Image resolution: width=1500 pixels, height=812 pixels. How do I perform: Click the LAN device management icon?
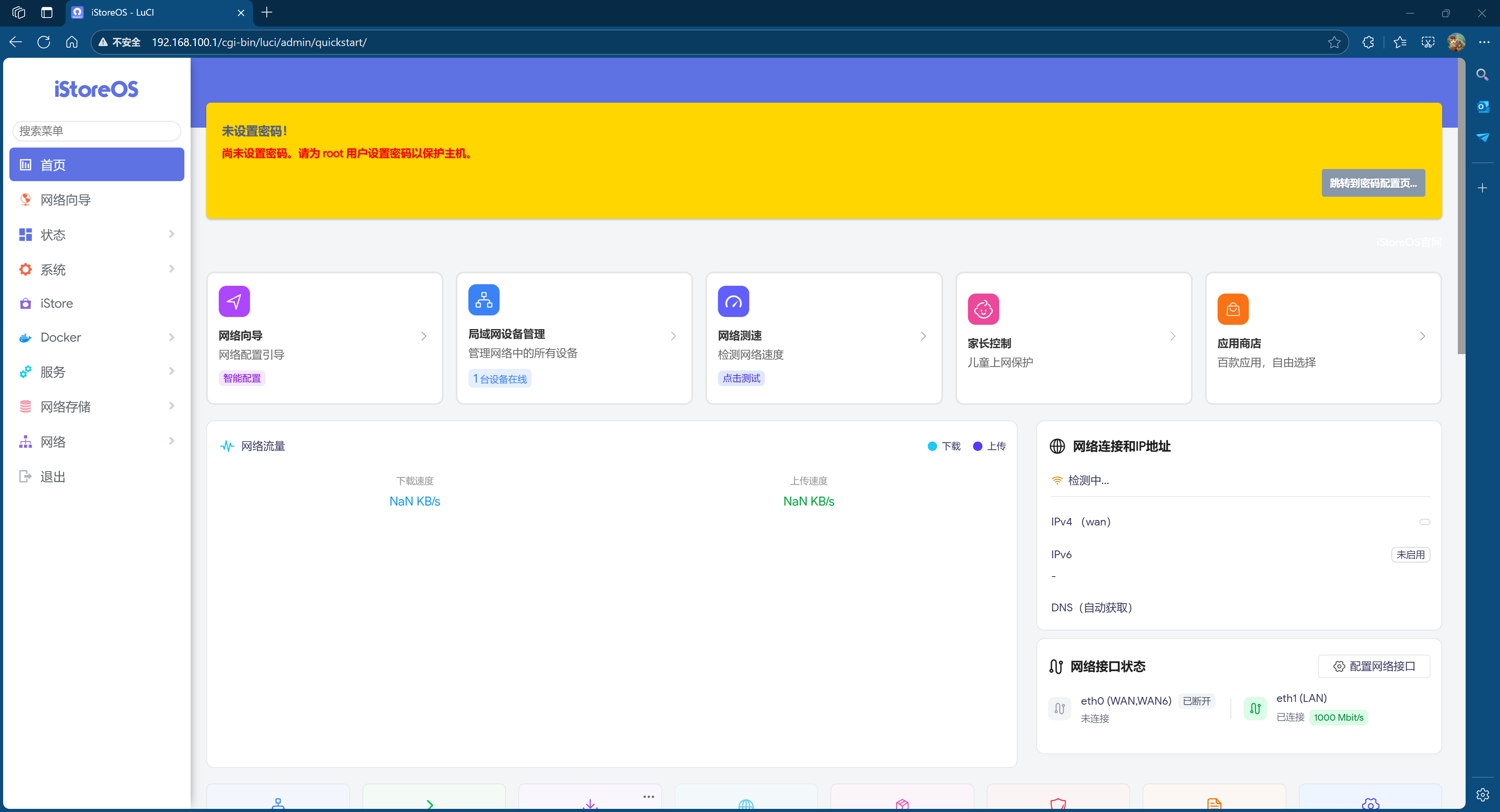click(483, 300)
